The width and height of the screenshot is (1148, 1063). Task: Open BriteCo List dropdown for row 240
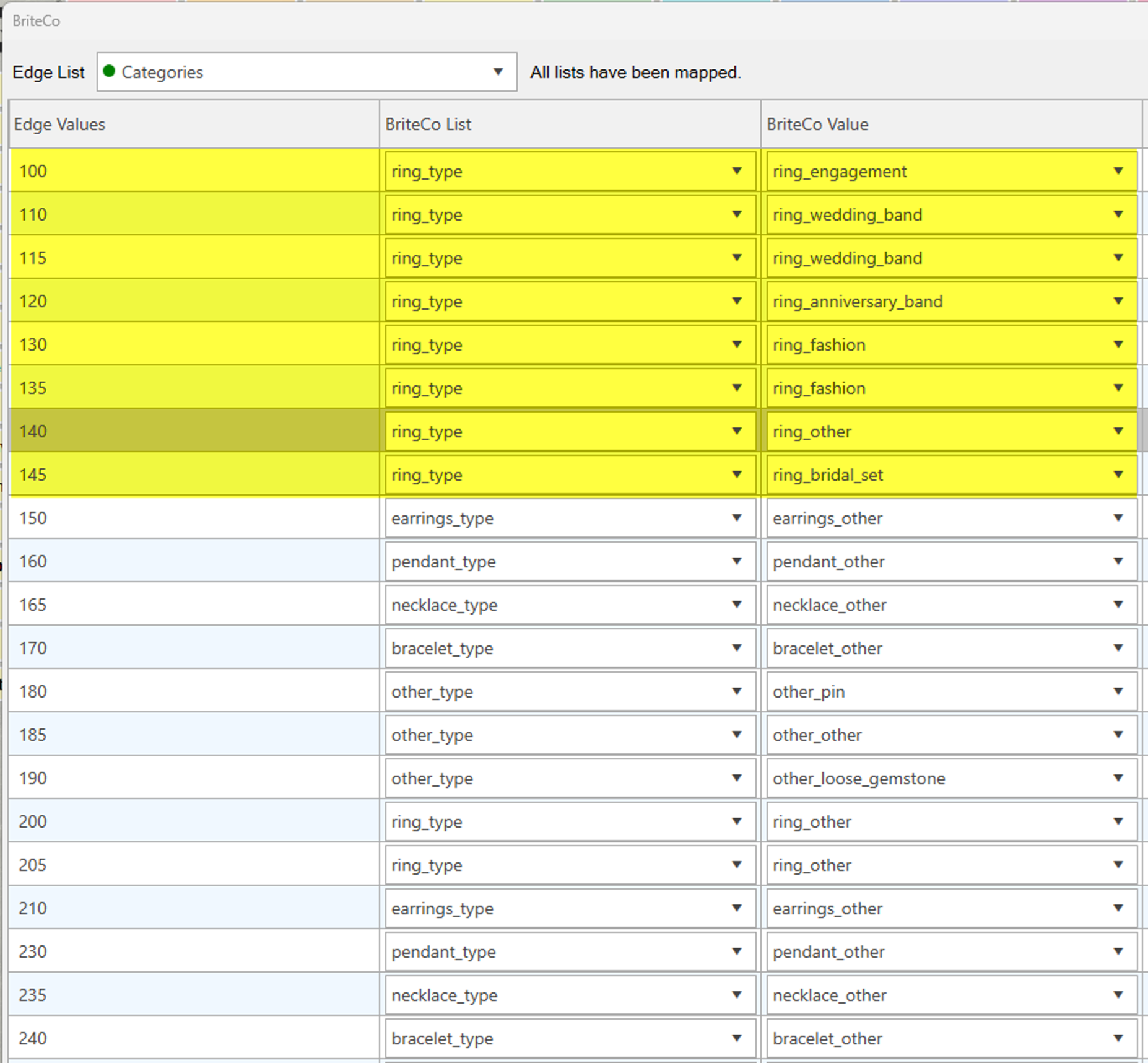pos(736,1038)
